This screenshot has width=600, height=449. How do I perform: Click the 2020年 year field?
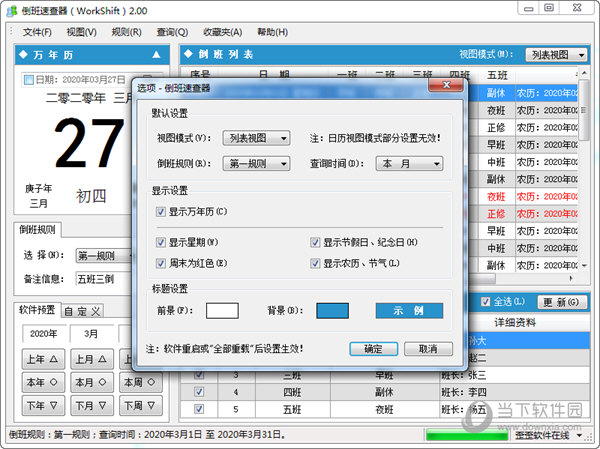point(44,334)
